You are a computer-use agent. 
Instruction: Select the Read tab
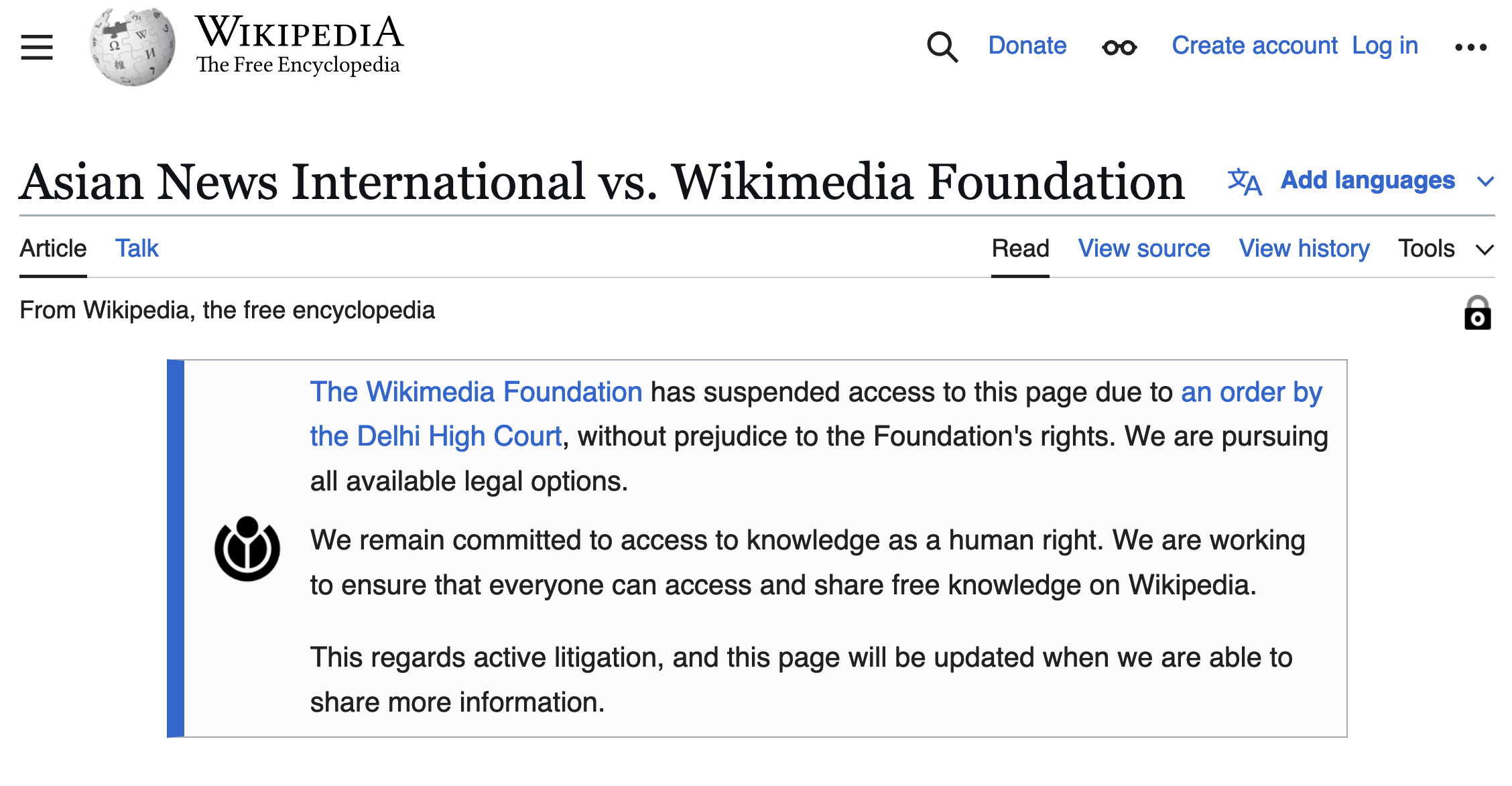click(1020, 249)
